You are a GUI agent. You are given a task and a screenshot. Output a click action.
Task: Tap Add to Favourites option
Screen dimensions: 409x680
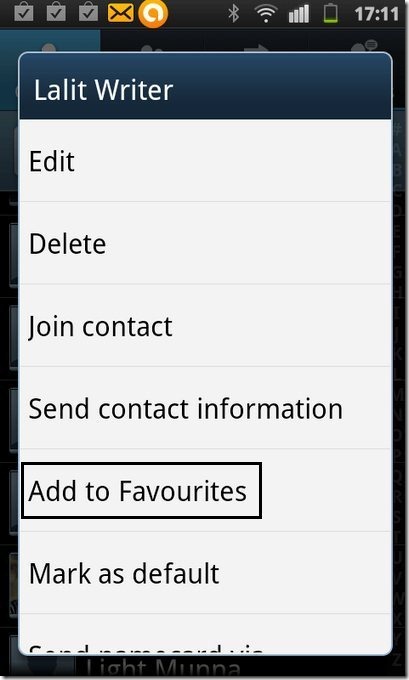(205, 490)
